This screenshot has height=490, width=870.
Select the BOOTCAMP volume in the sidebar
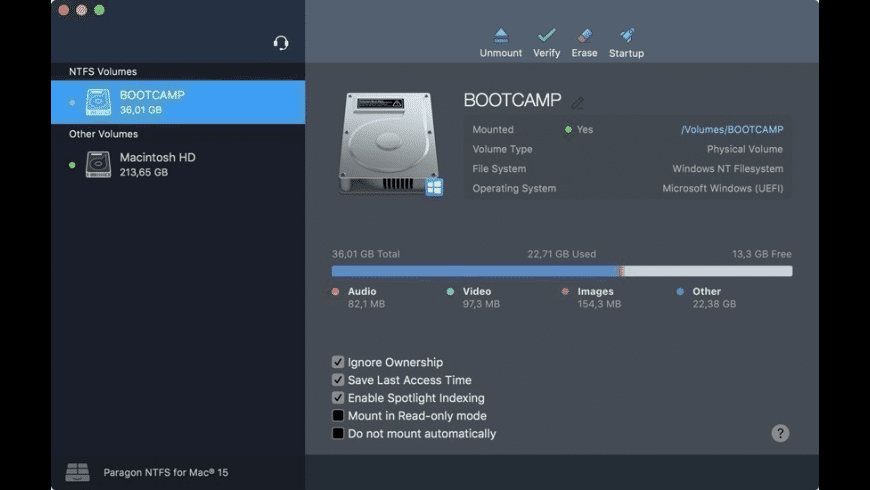(x=178, y=102)
